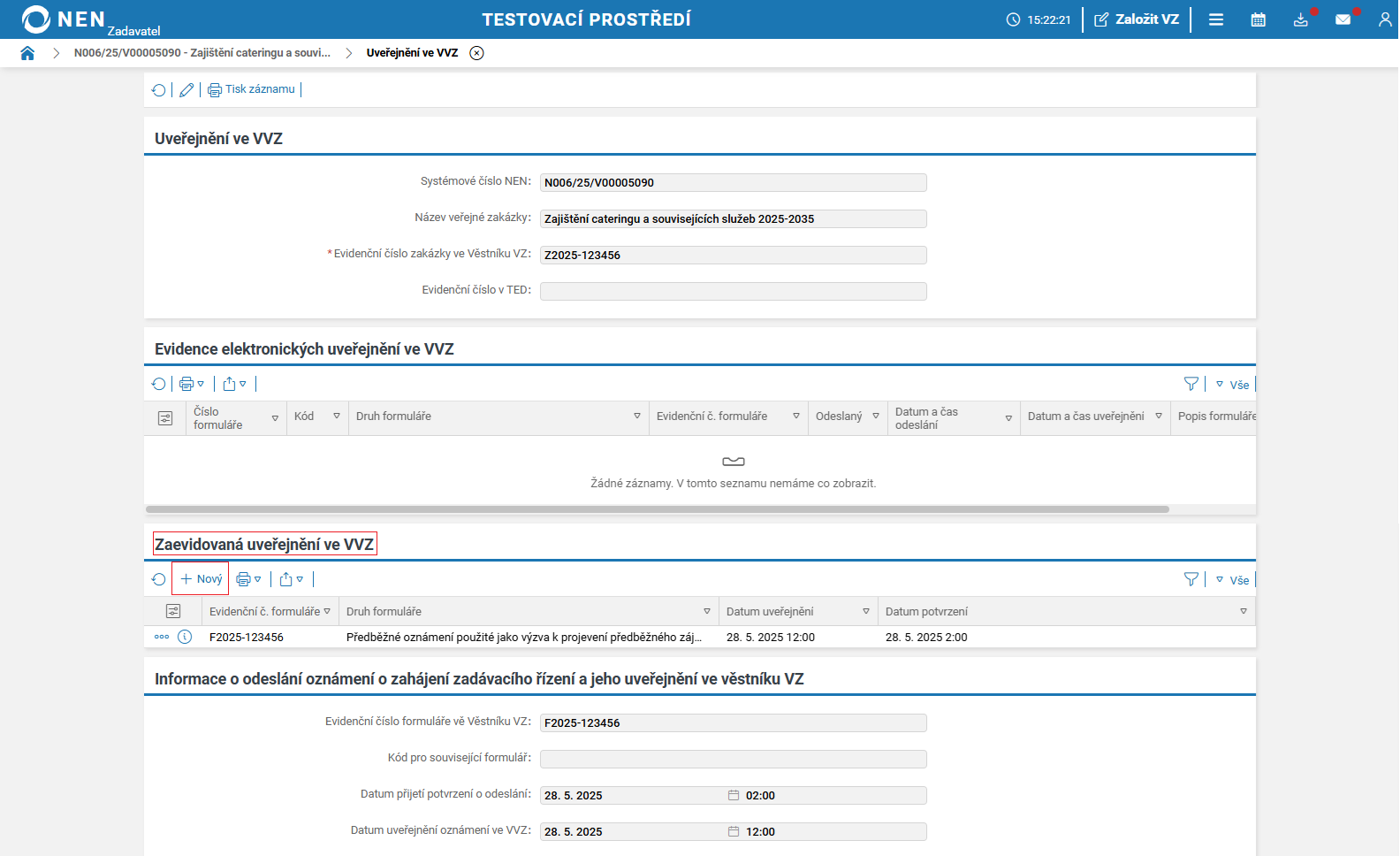Select Předběžné oznámení cell in Druh formuláře
Screen dimensions: 1400x856
tap(524, 637)
